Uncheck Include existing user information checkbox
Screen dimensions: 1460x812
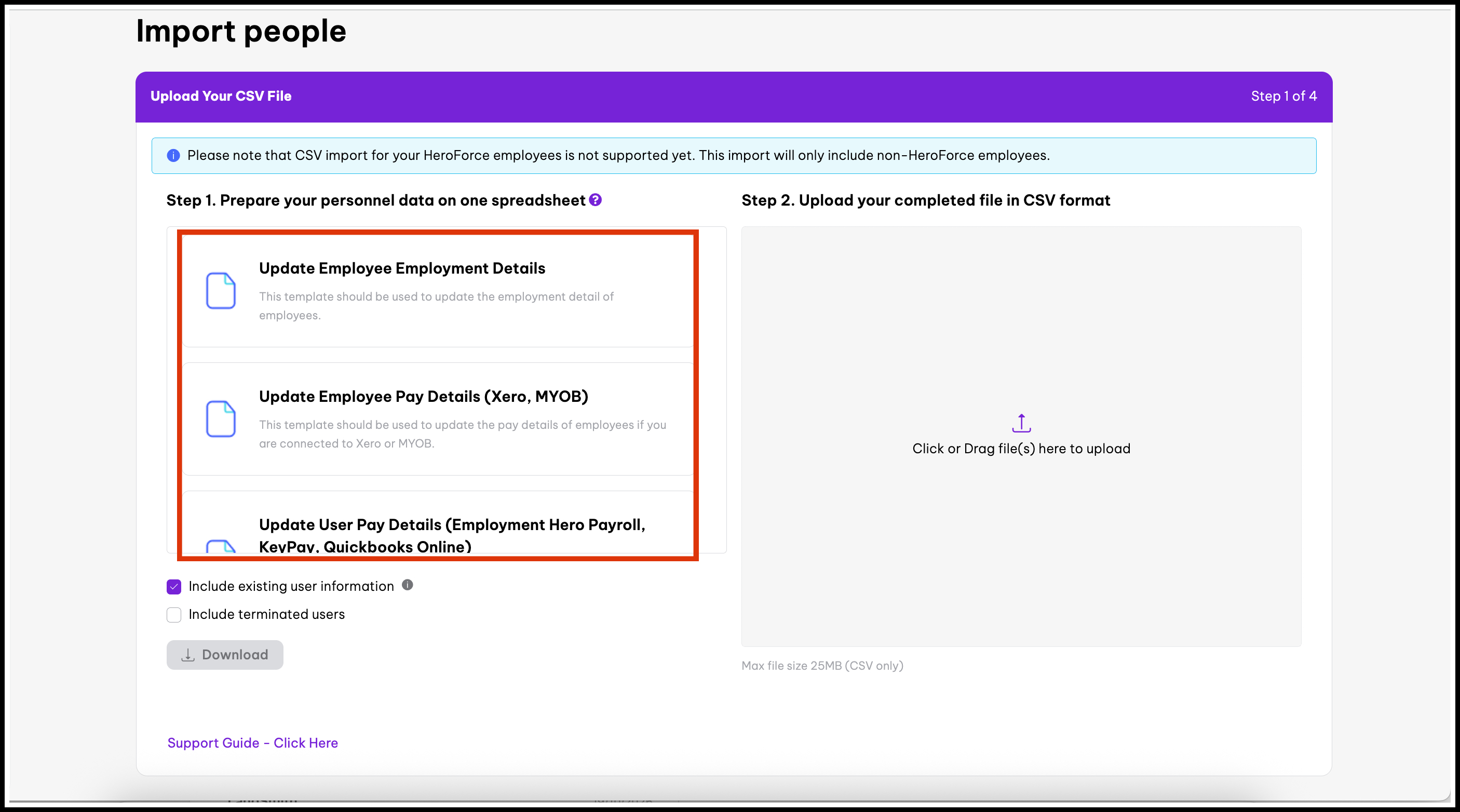coord(174,587)
